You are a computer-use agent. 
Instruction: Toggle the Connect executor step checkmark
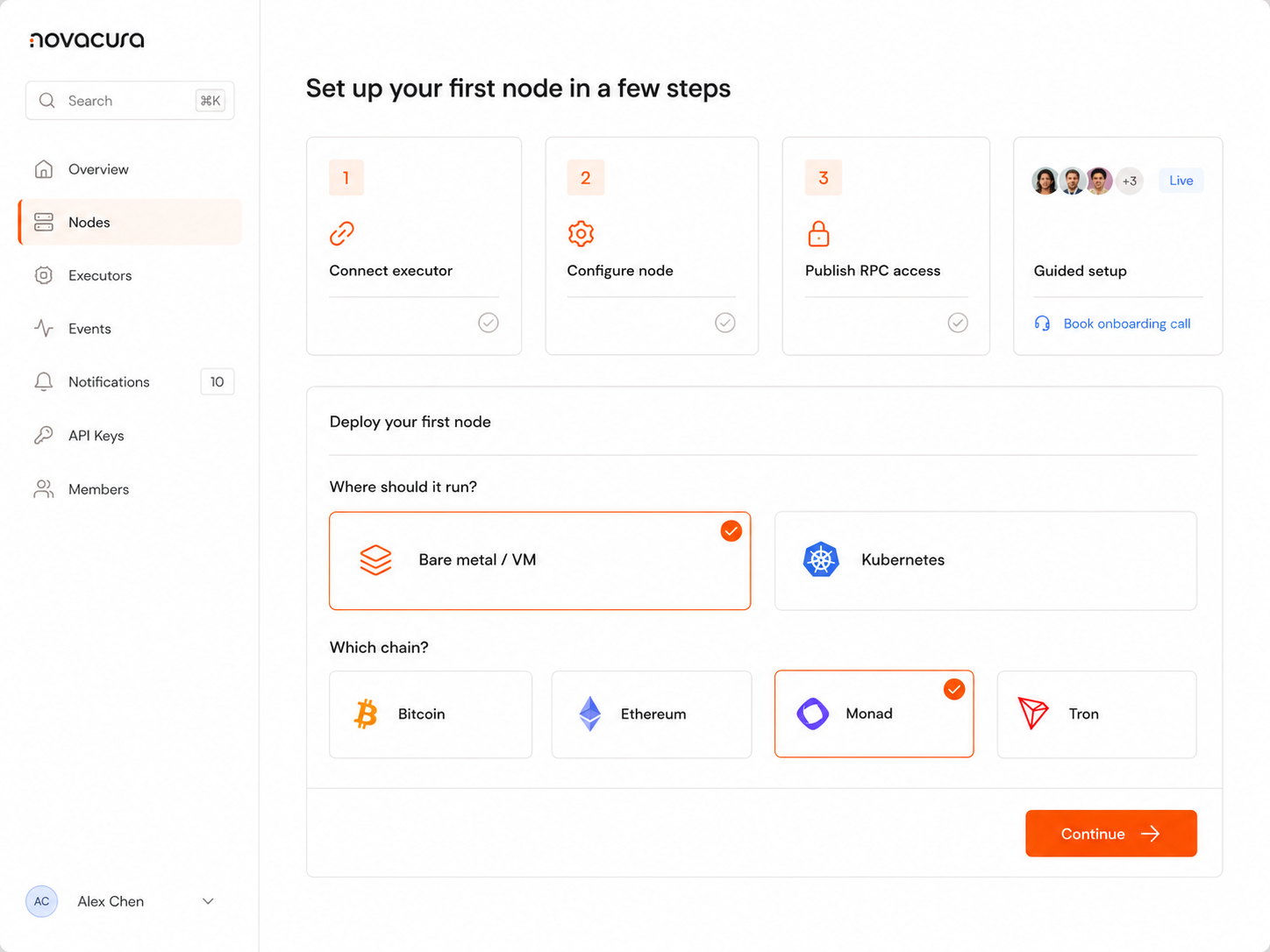click(489, 323)
